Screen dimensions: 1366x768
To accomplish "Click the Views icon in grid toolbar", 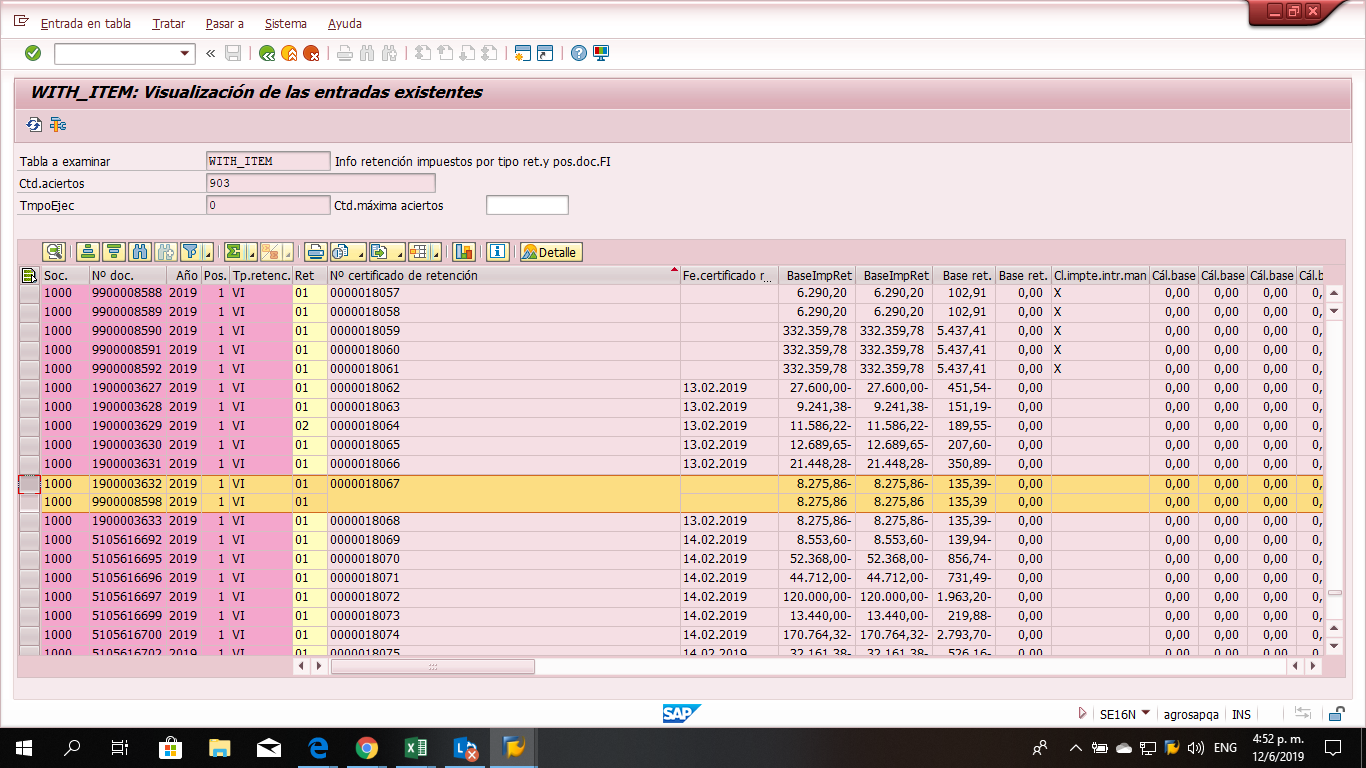I will tap(342, 252).
